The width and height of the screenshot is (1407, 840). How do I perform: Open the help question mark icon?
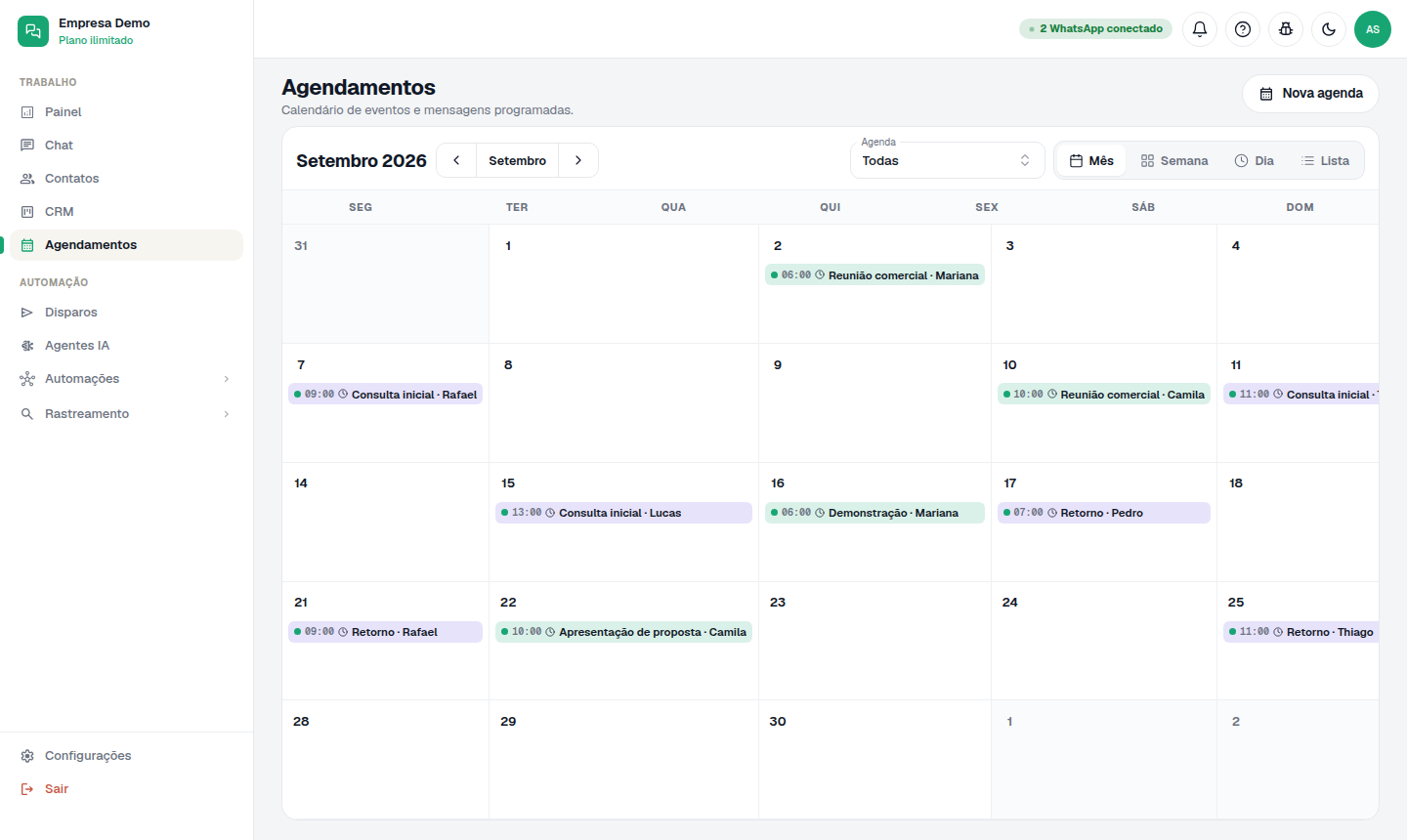pyautogui.click(x=1243, y=29)
